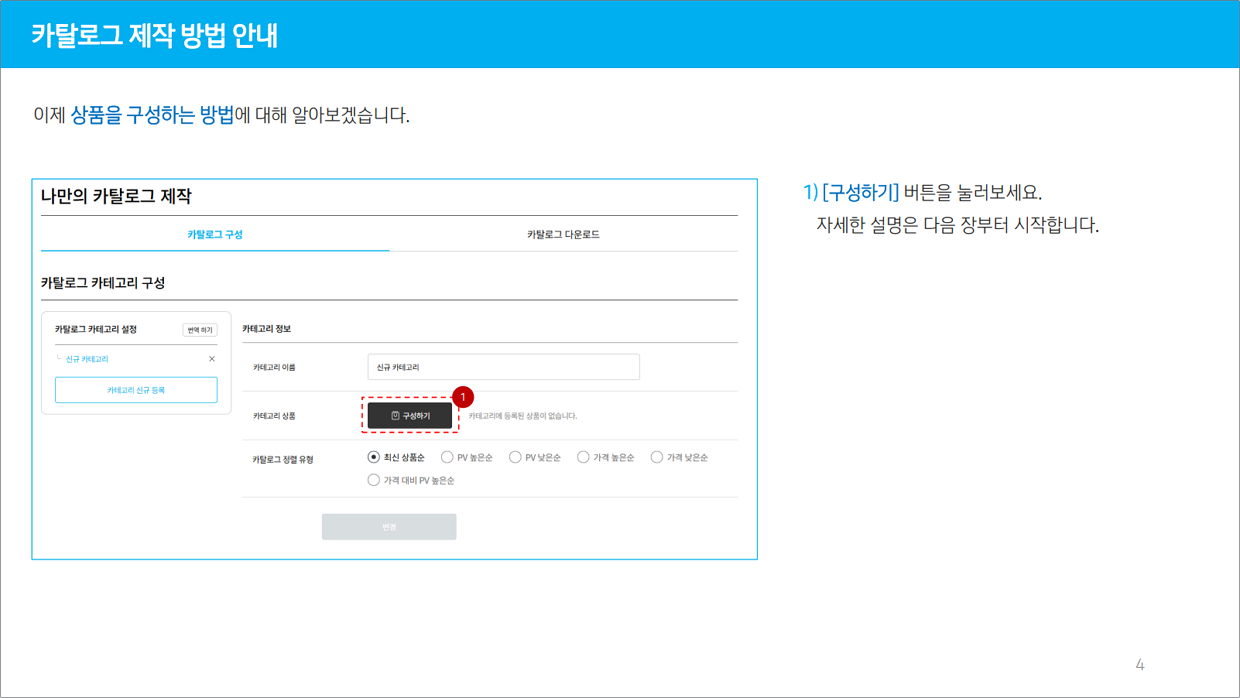Click the 카테고리 상품 label
This screenshot has width=1240, height=698.
(274, 416)
